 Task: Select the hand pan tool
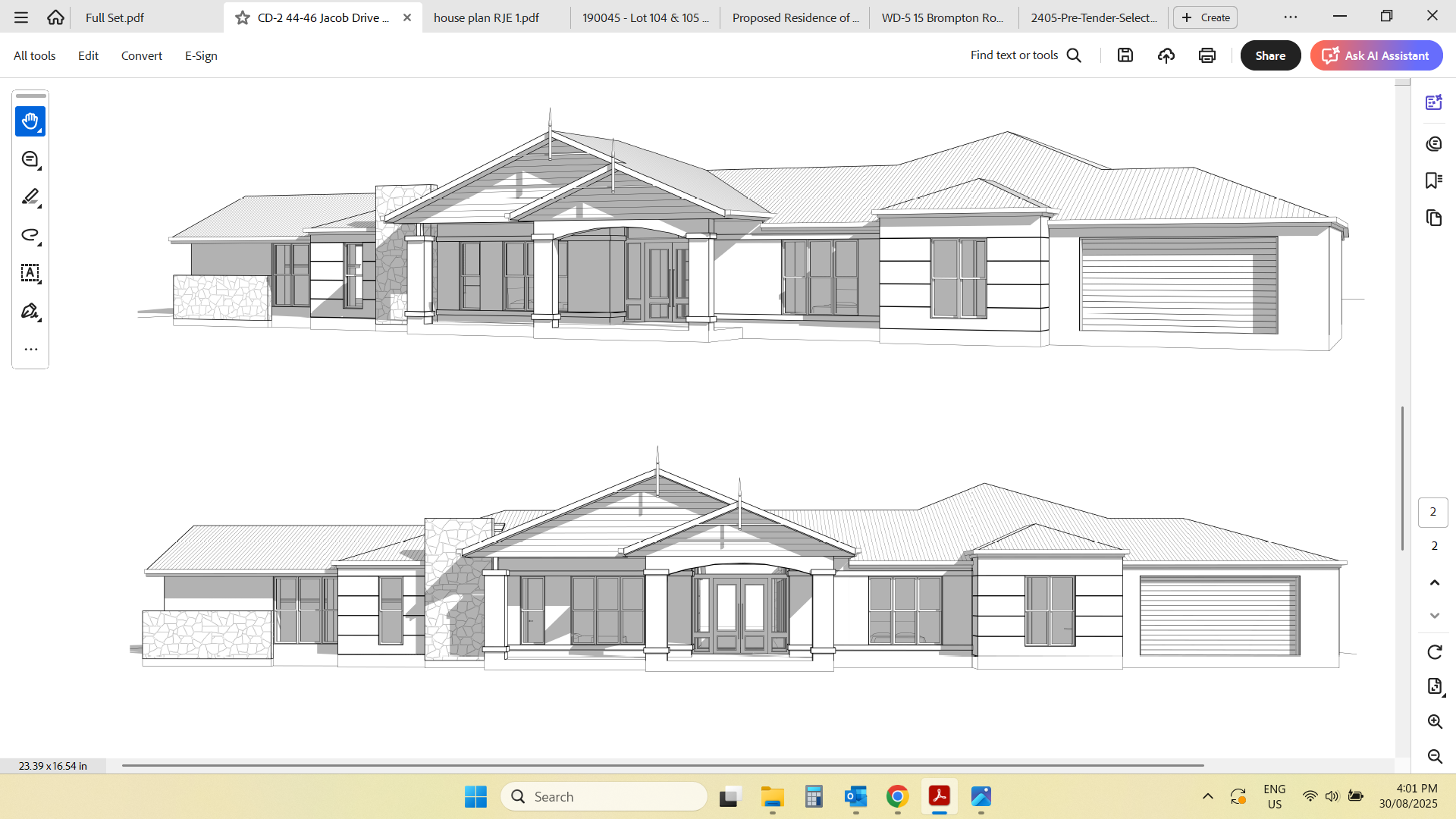(x=30, y=121)
